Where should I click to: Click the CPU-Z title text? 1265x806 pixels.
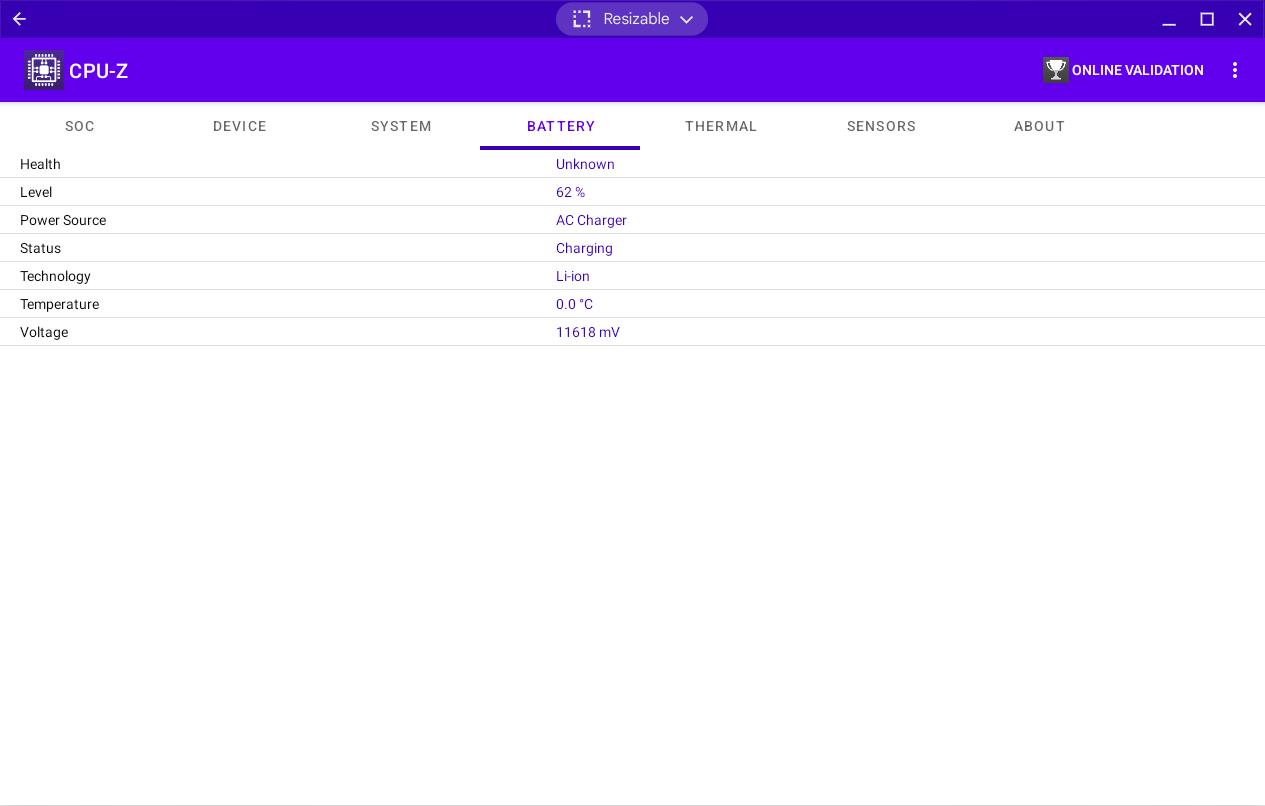[98, 71]
